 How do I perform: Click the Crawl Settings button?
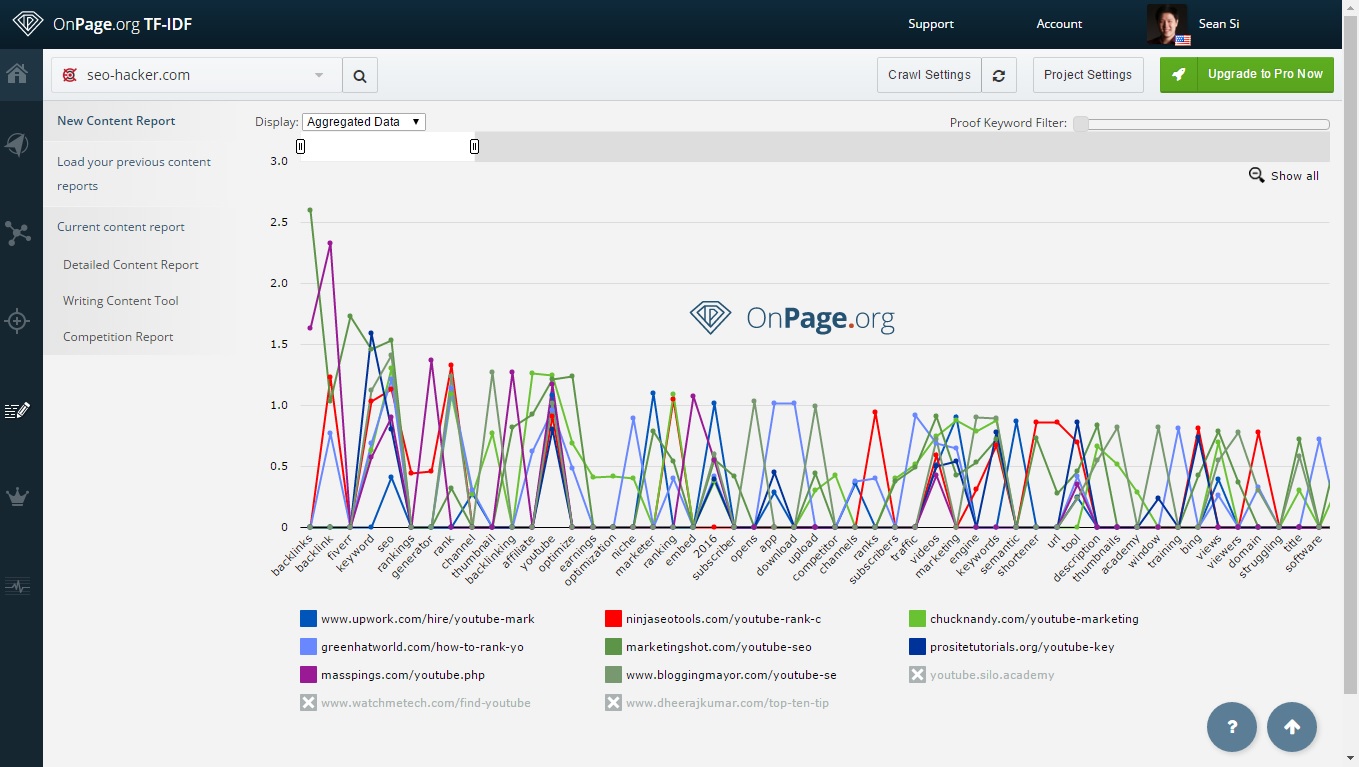tap(929, 75)
